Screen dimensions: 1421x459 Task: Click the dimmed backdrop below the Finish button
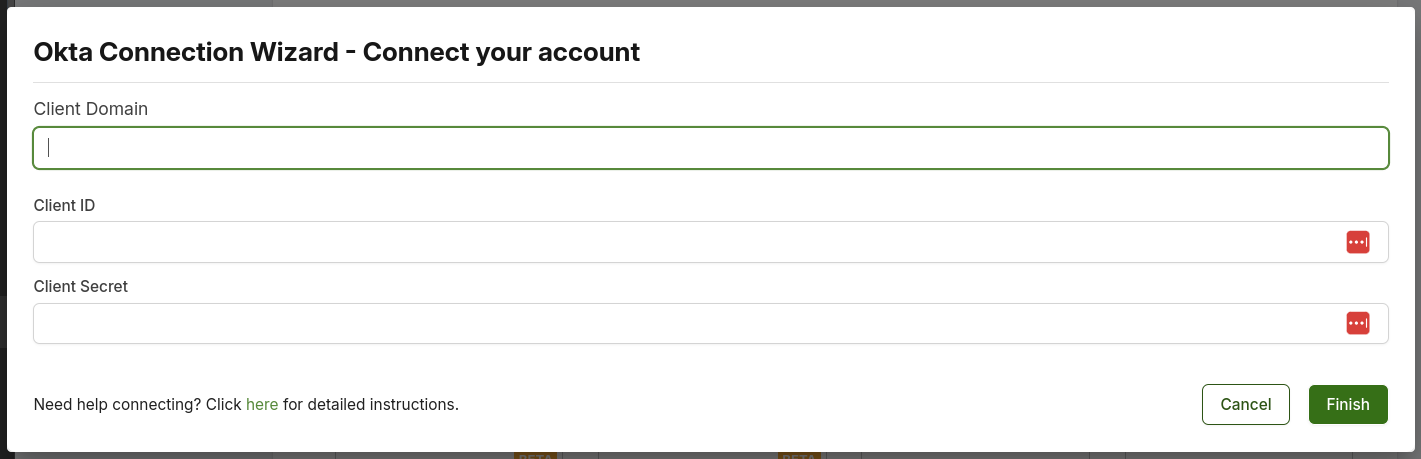pos(1348,455)
